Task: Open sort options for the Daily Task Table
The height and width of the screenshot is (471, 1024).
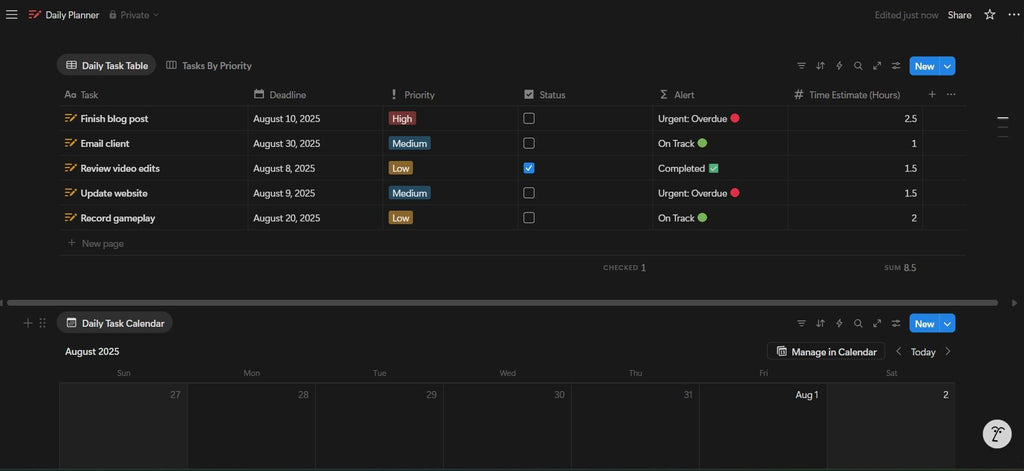Action: (820, 66)
